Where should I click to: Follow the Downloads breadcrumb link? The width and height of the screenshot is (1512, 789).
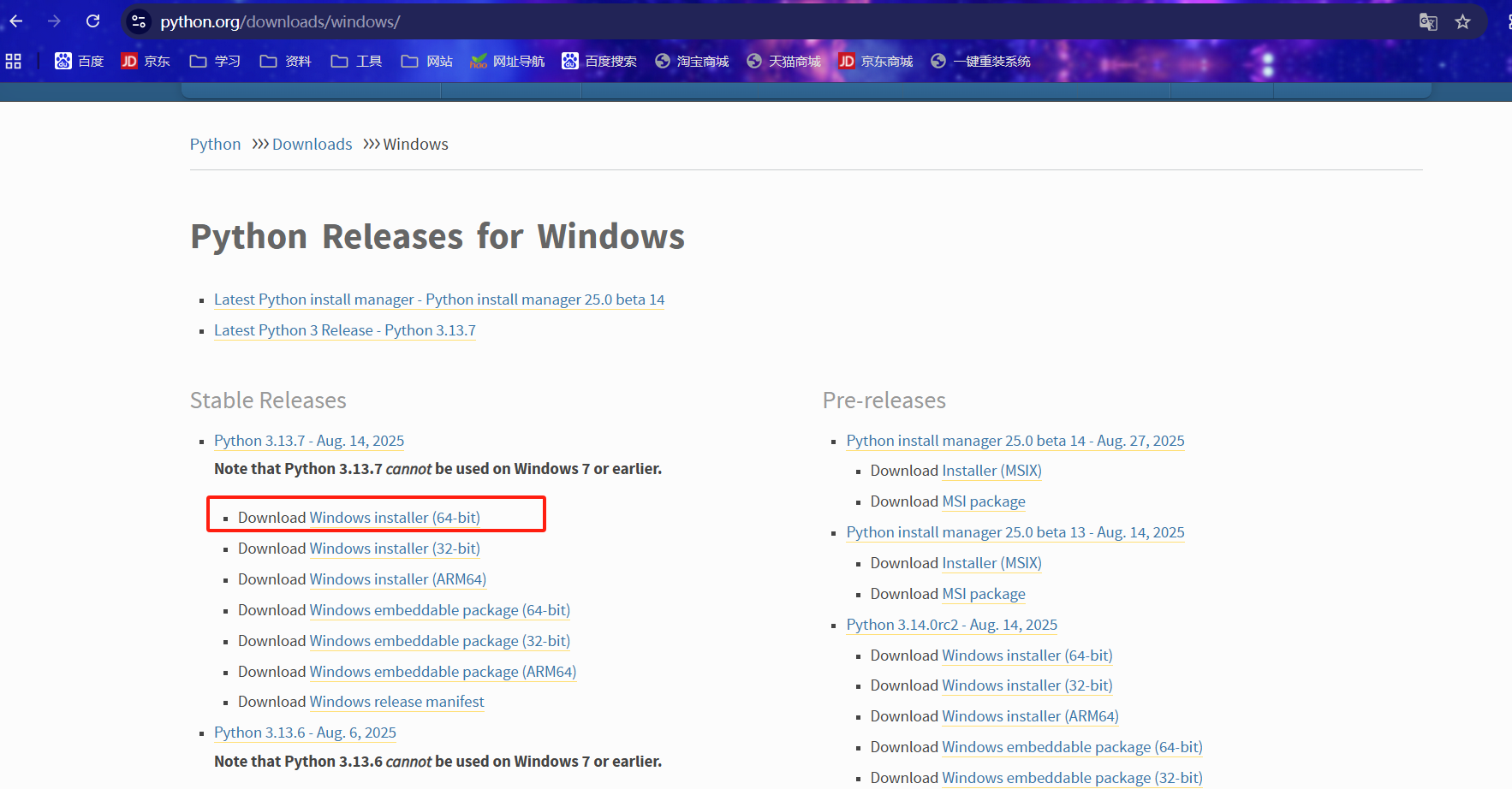[312, 144]
